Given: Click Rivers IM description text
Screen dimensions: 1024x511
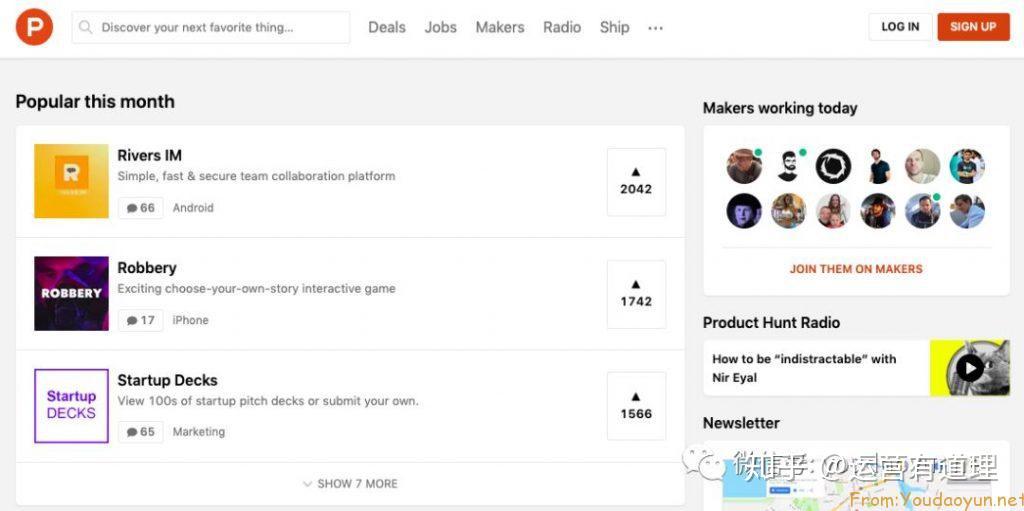Looking at the screenshot, I should coord(256,176).
